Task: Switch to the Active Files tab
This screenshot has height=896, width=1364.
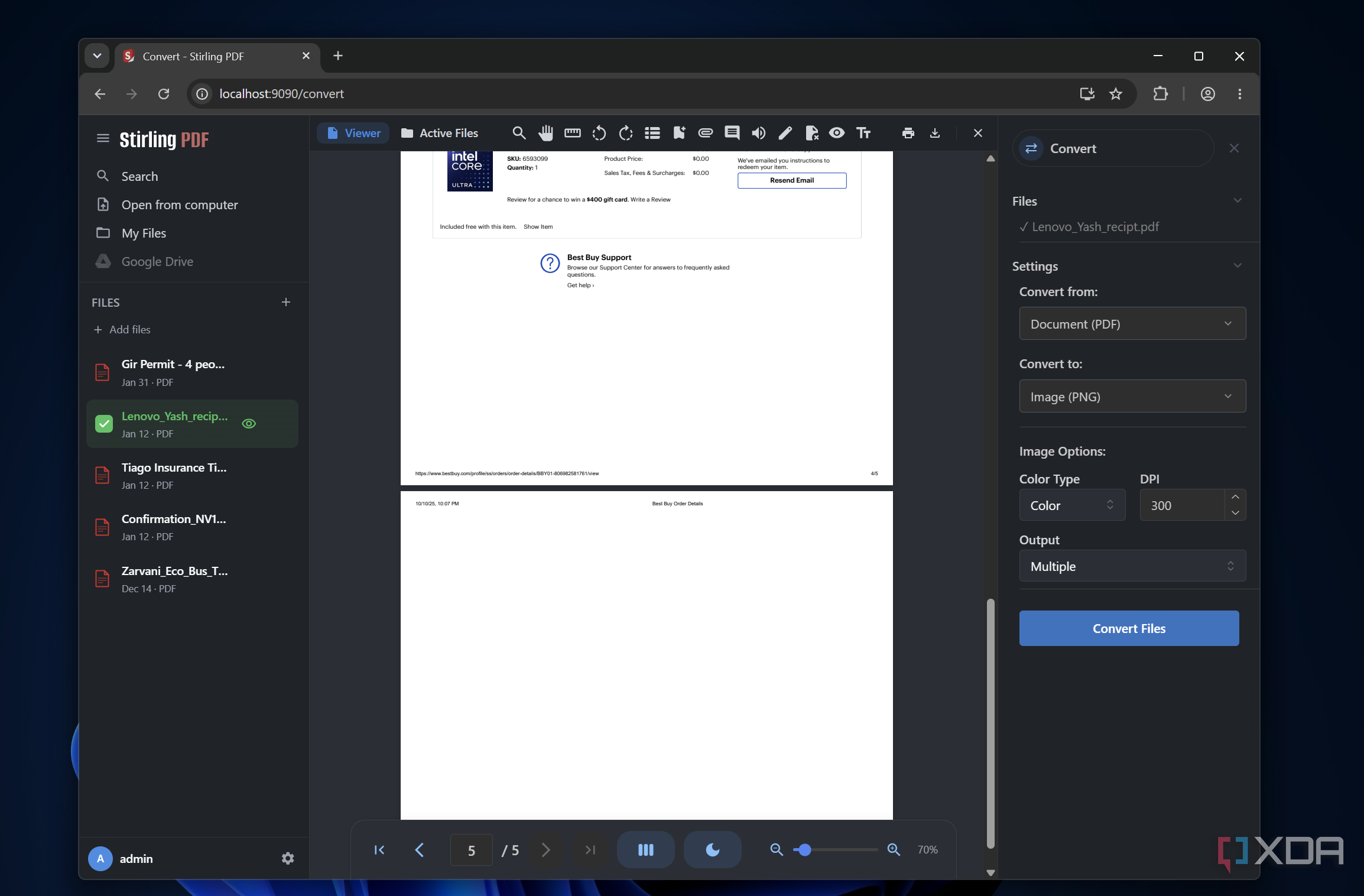Action: 439,133
